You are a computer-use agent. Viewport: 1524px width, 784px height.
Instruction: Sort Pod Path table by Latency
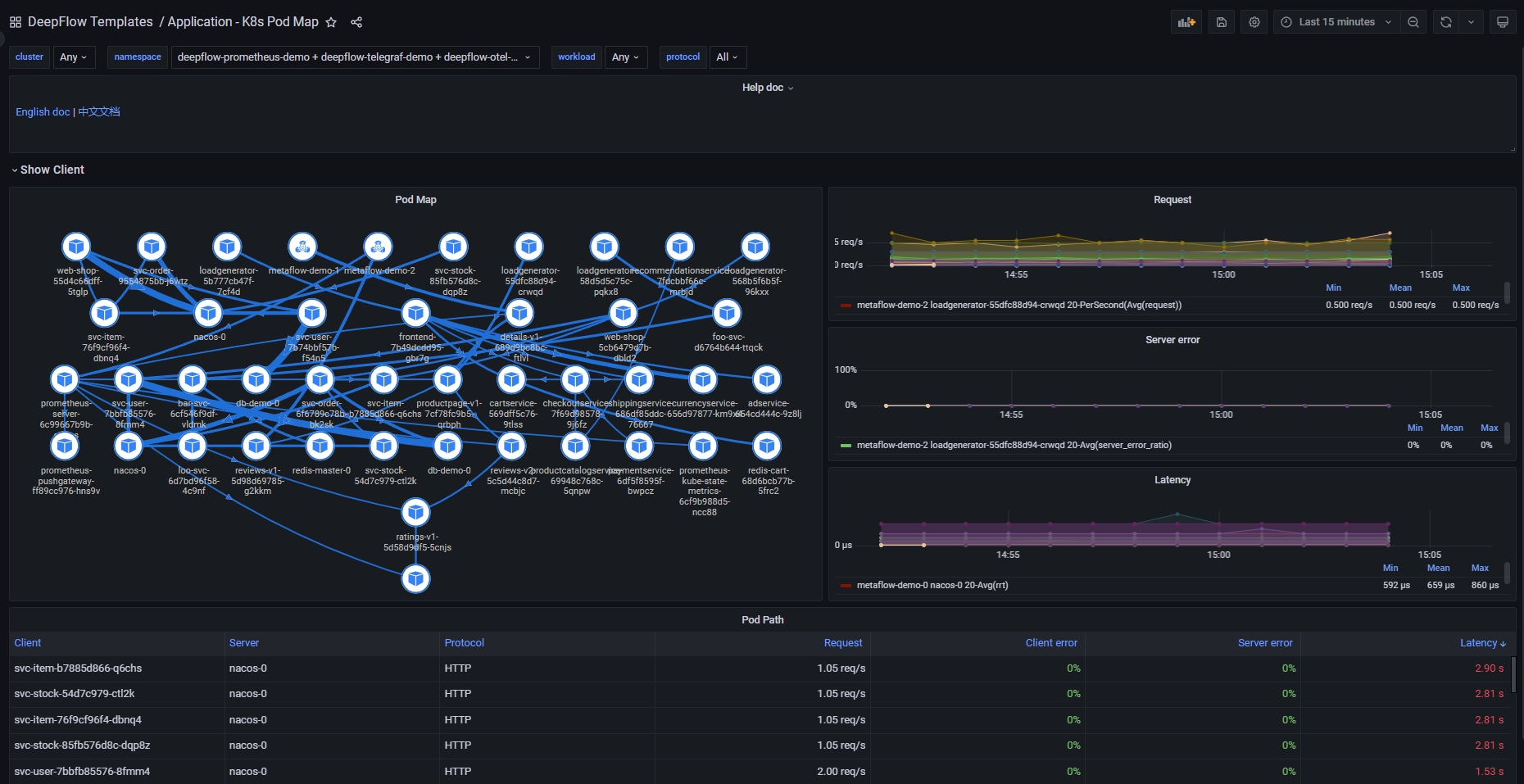1482,643
